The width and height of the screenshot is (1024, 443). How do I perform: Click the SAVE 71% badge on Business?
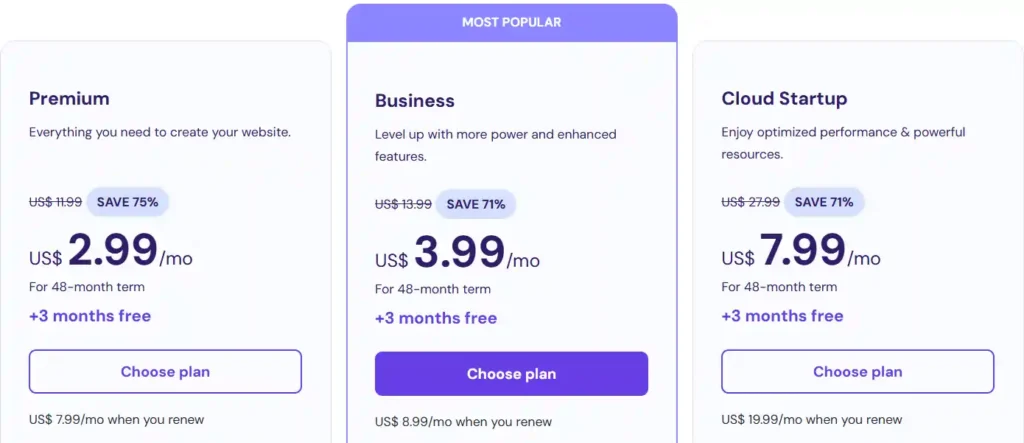475,204
